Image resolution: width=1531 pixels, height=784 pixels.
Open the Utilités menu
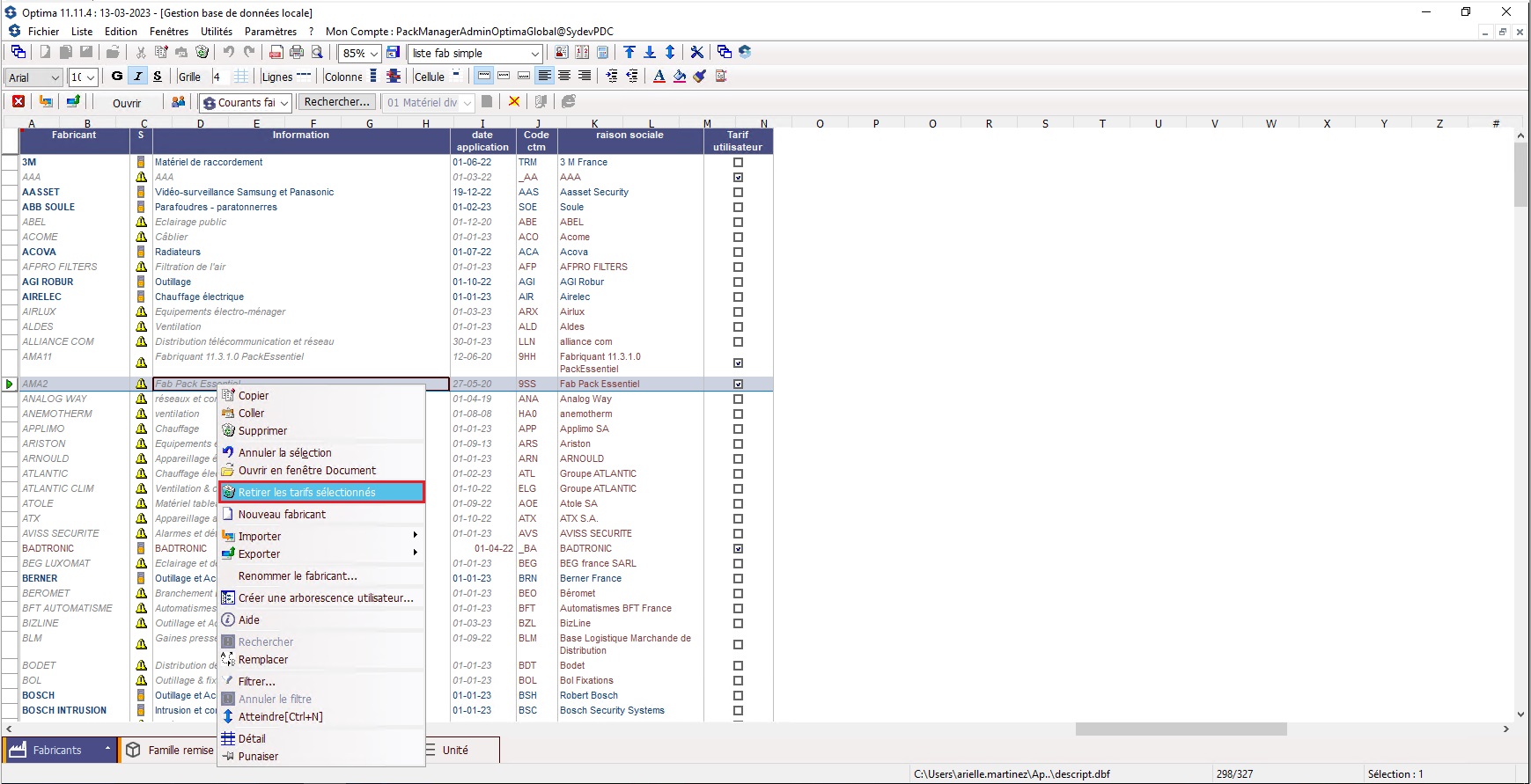click(217, 31)
